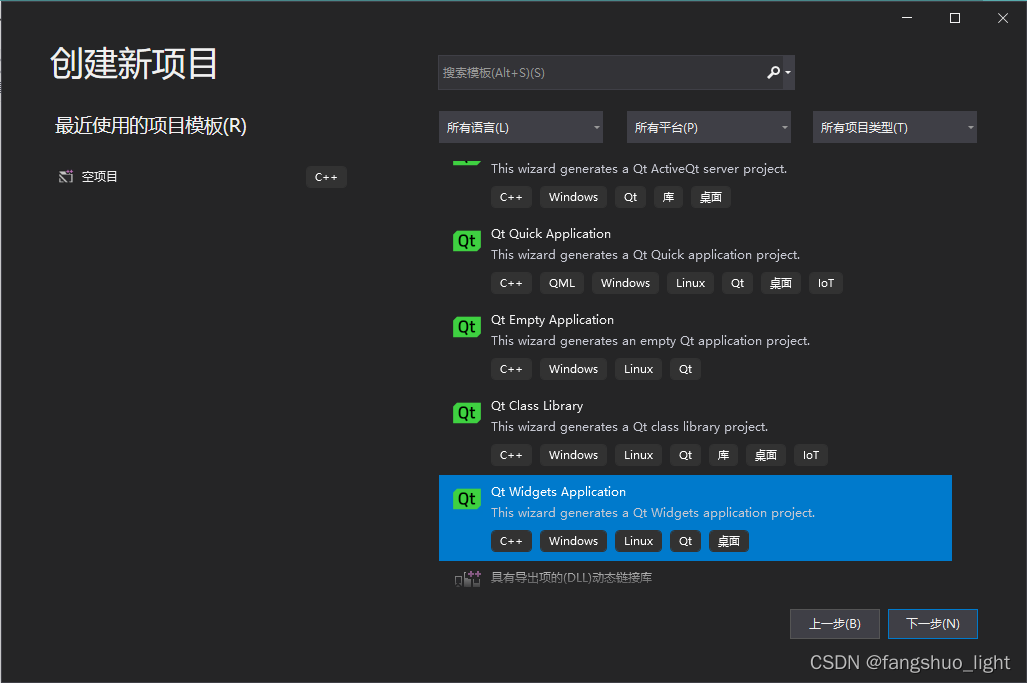
Task: Go back with the 上一步(B) button
Action: click(x=834, y=624)
